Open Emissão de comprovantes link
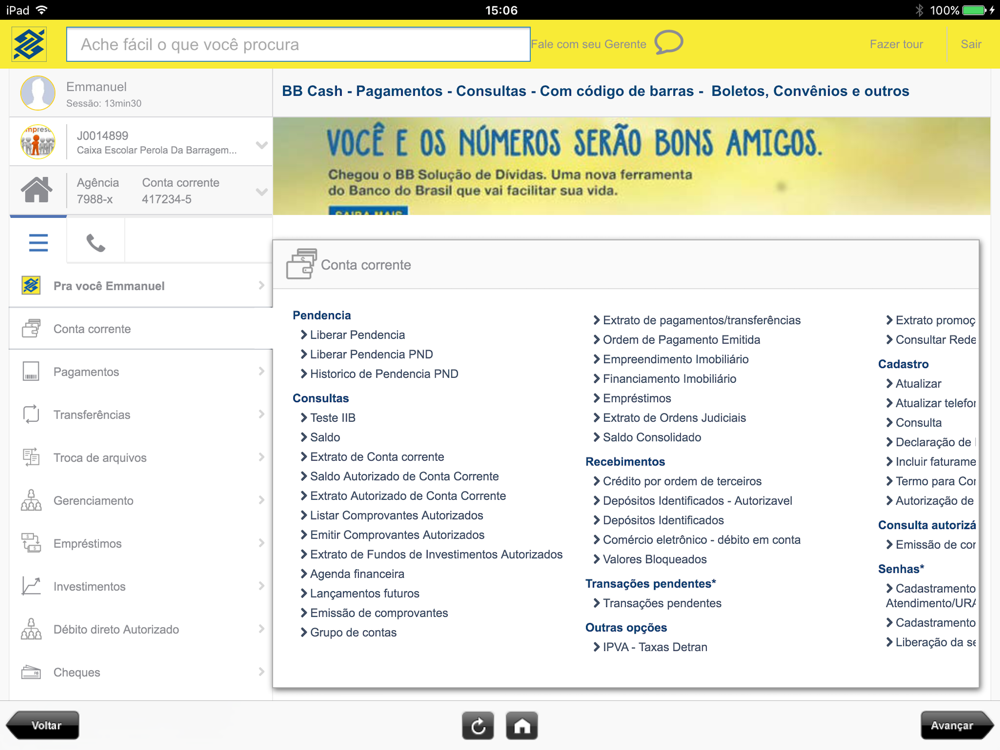Screen dimensions: 1000x750 379,613
